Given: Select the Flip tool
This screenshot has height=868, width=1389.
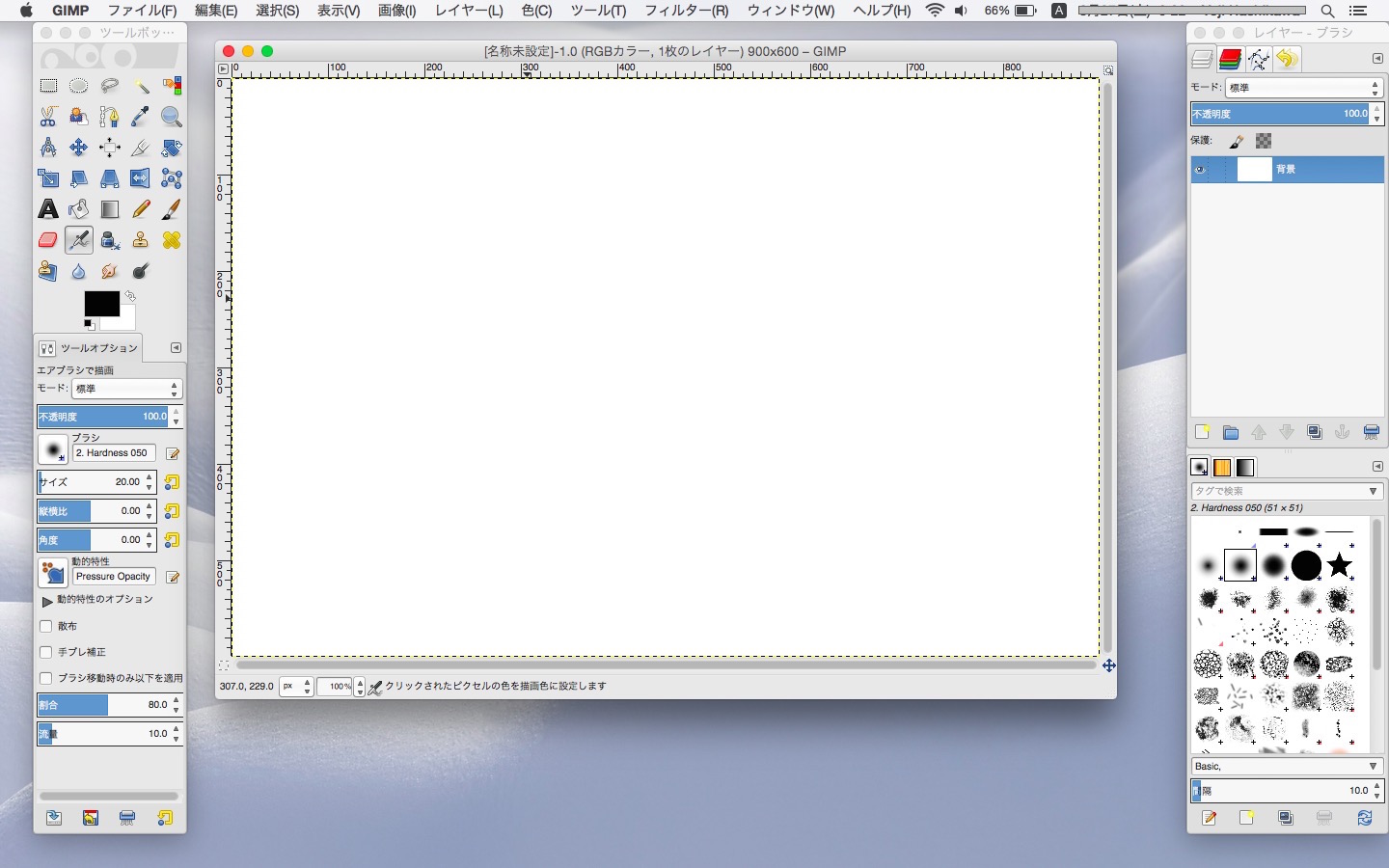Looking at the screenshot, I should point(141,178).
